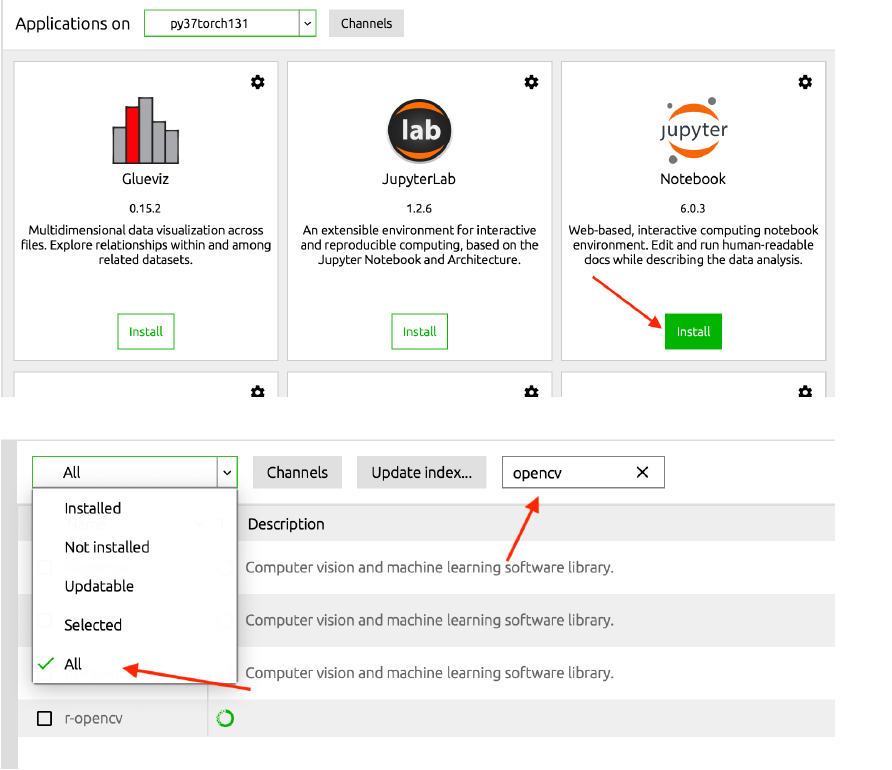Click the Notebook version 6.0.3 text

point(693,208)
